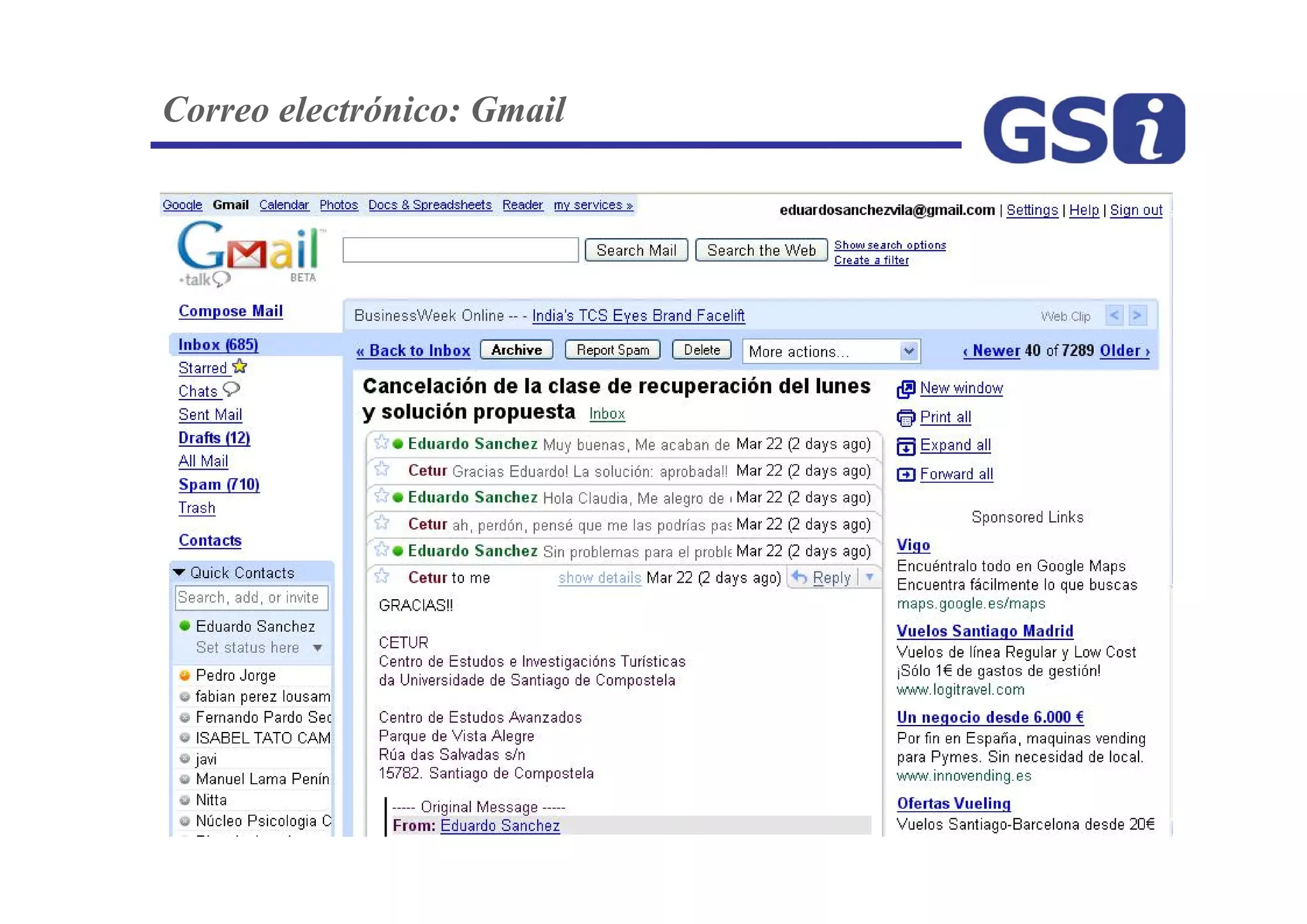
Task: Click the Gmail logo
Action: (x=249, y=250)
